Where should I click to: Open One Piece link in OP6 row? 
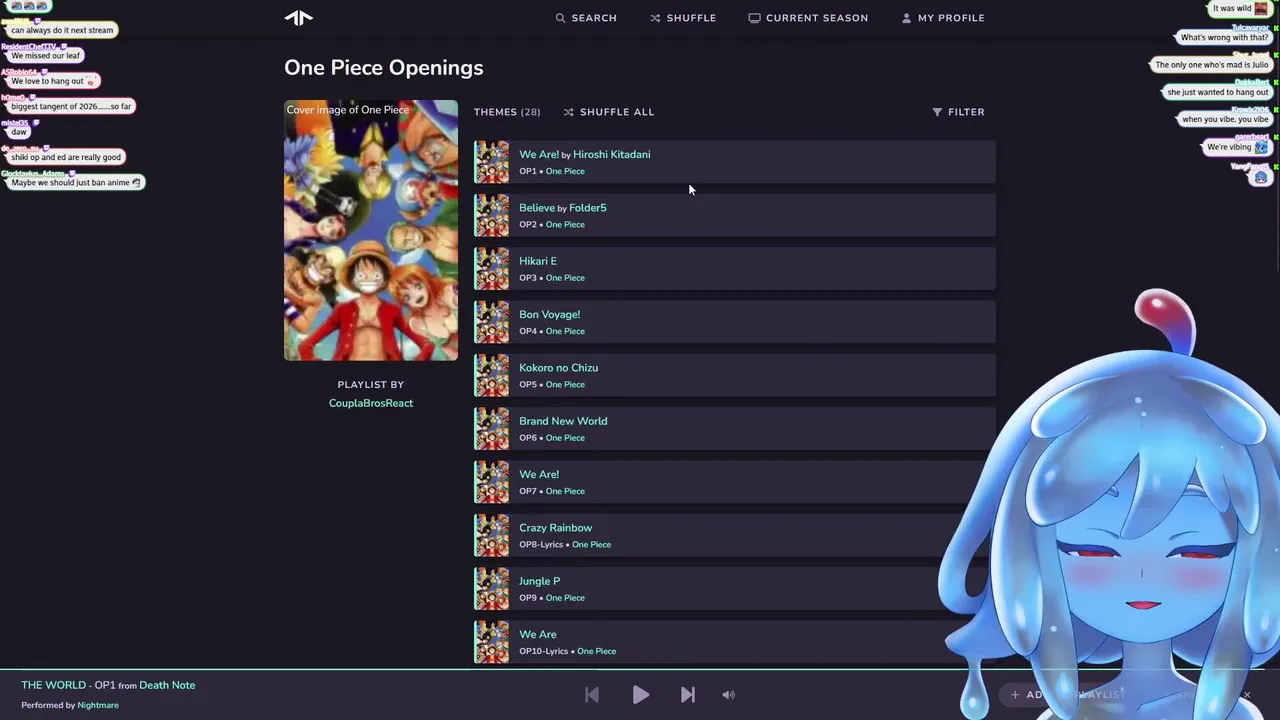(565, 438)
